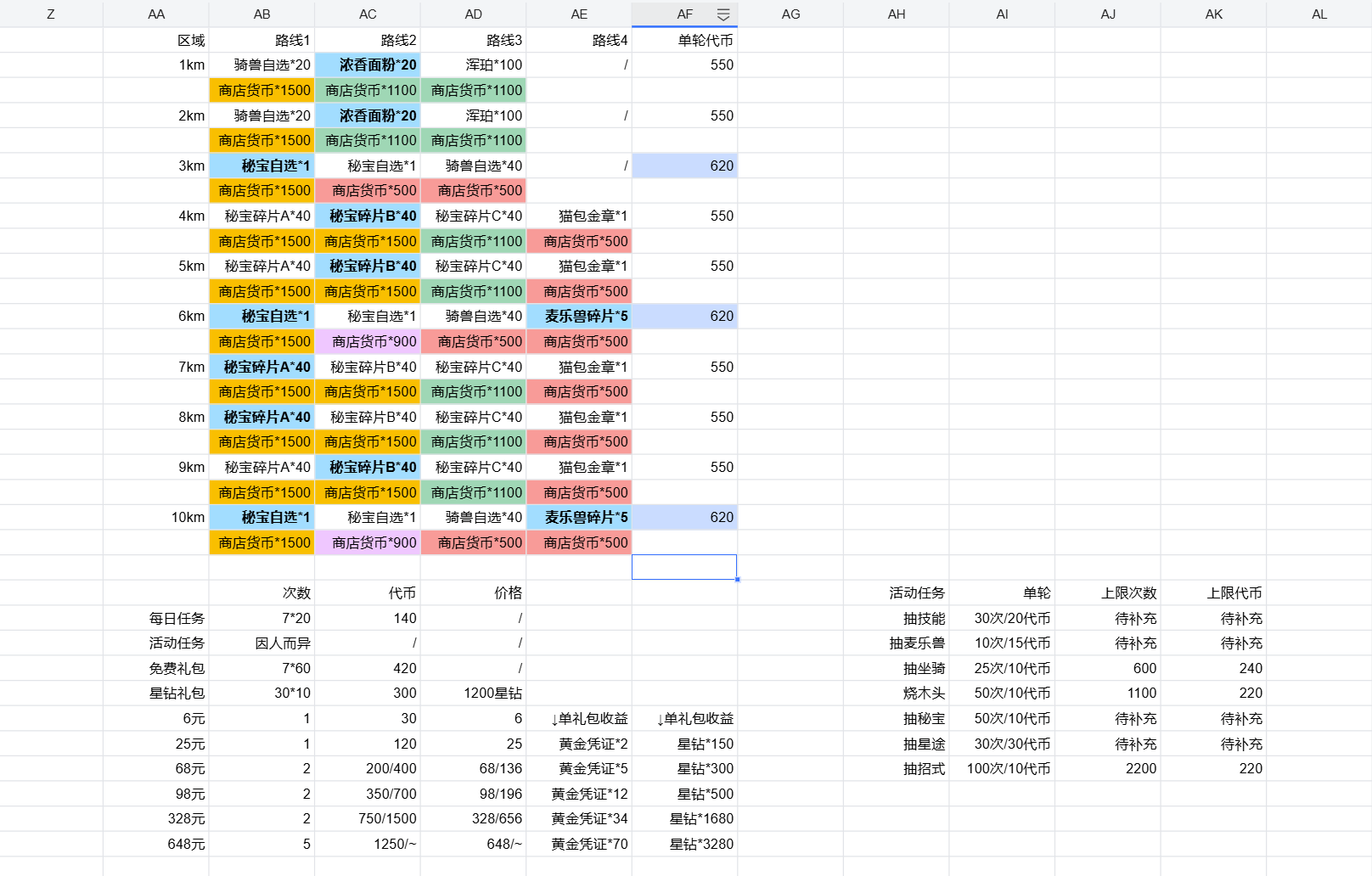Click the '1200星钻' price cell

click(473, 693)
